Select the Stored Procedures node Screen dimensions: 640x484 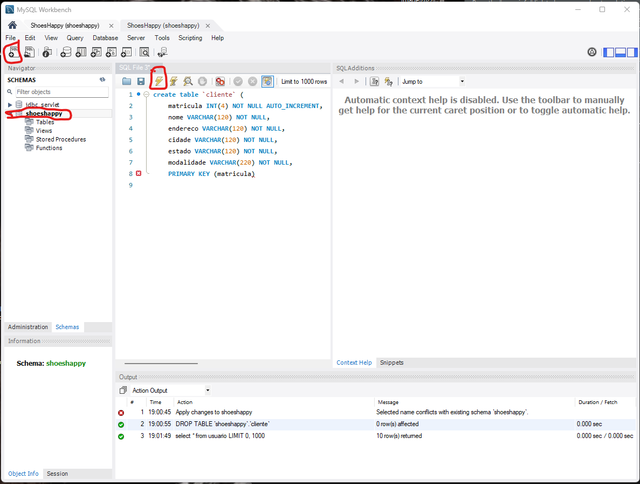[61, 139]
